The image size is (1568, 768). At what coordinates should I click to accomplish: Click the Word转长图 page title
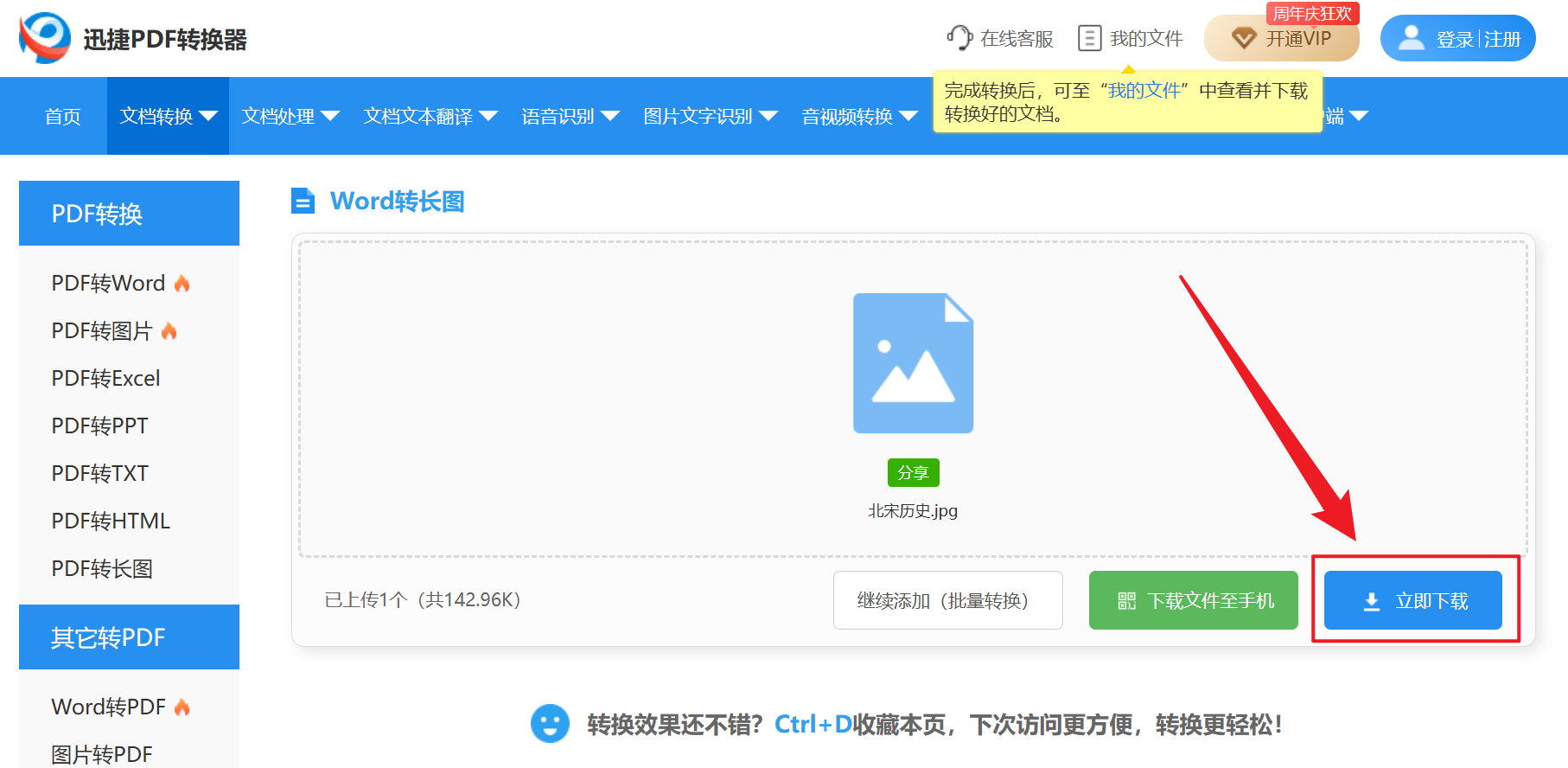(398, 201)
